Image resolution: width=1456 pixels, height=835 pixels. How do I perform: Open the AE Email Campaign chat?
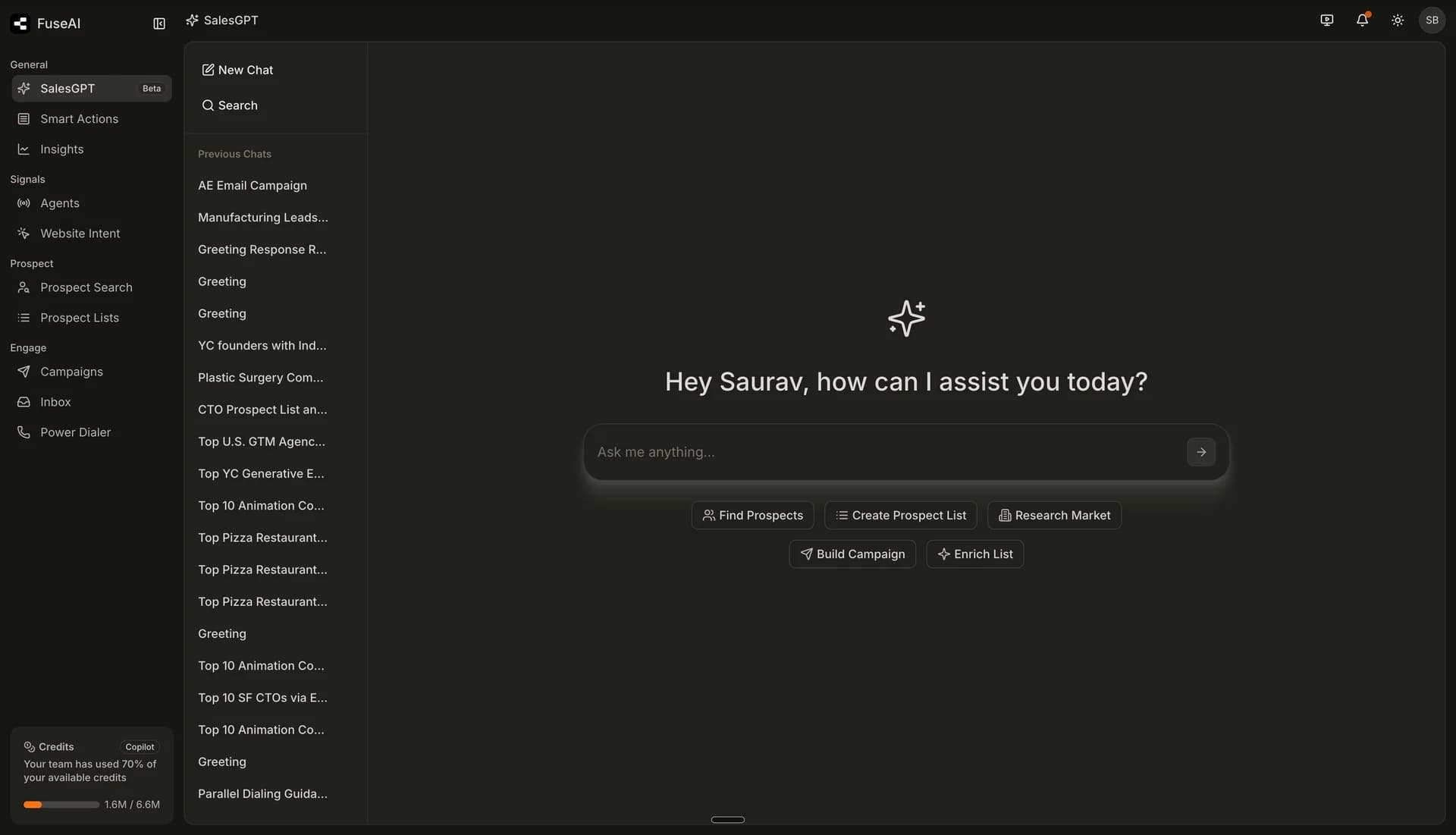(x=253, y=186)
